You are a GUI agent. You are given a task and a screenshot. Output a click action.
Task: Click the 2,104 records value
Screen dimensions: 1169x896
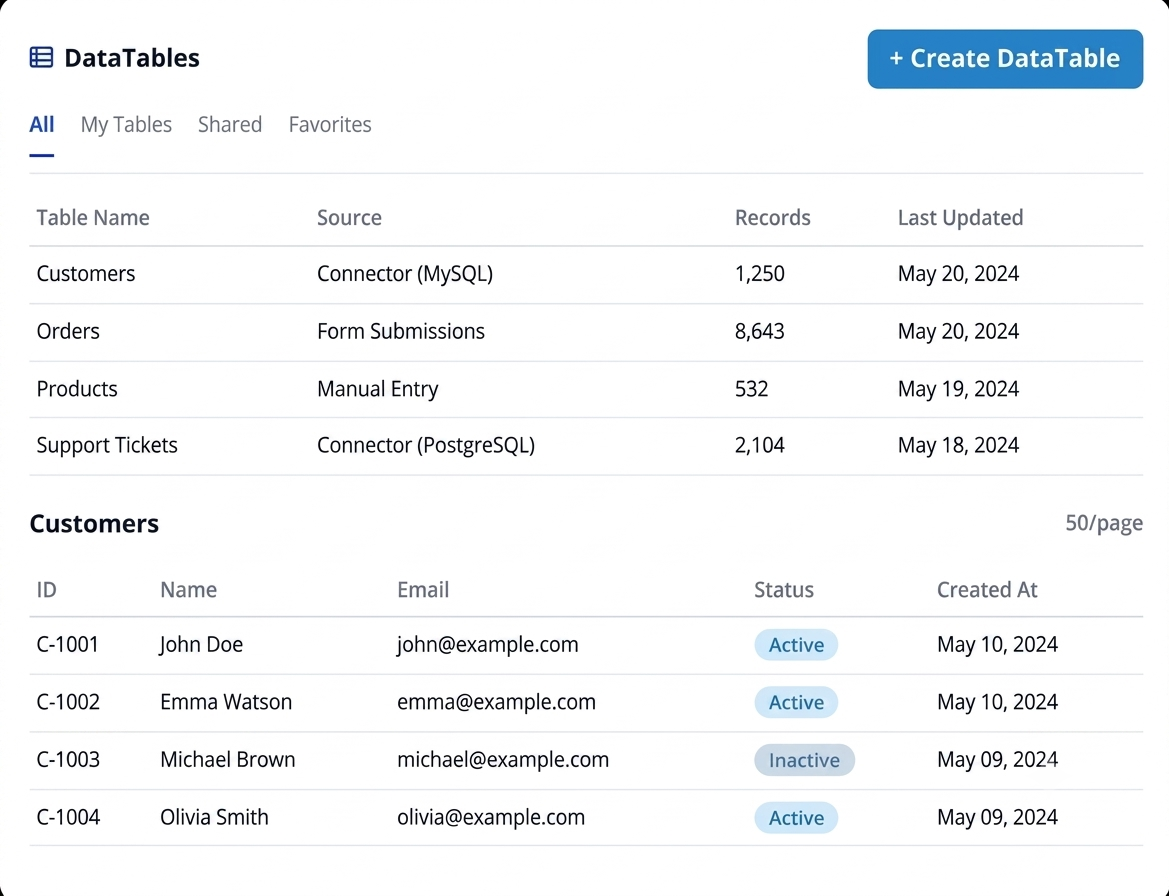760,445
